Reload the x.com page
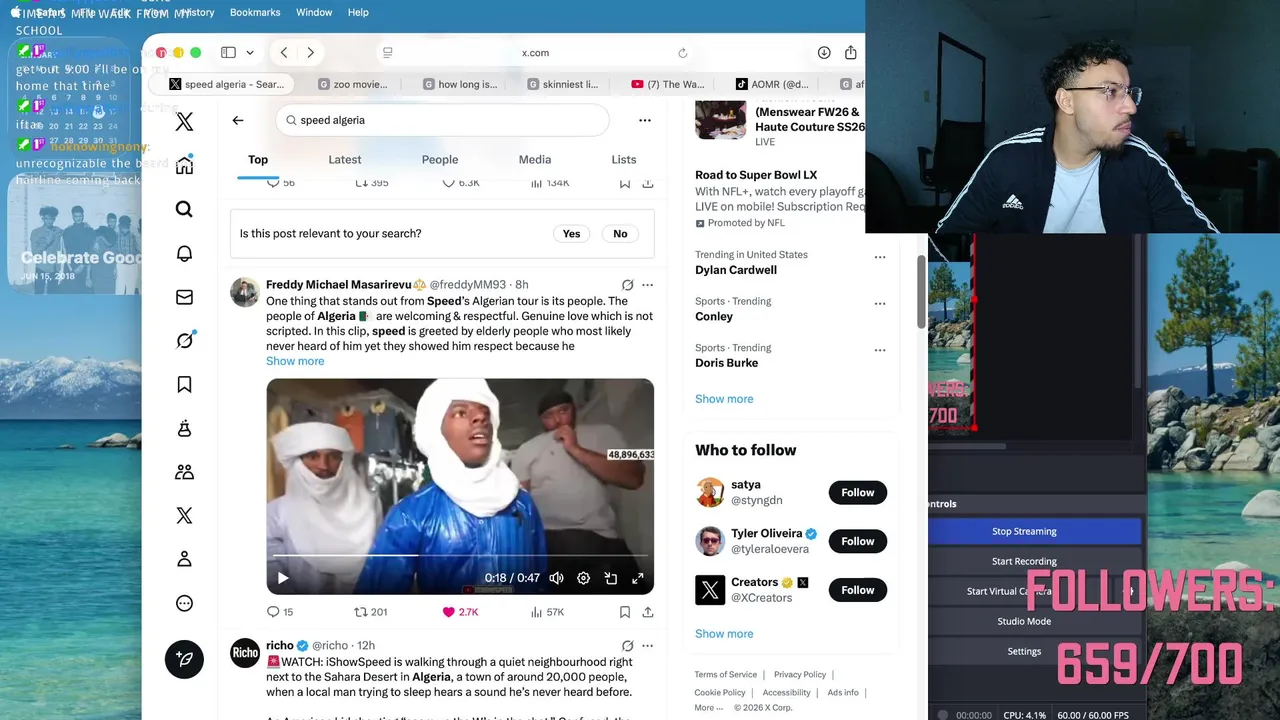The width and height of the screenshot is (1280, 720). pyautogui.click(x=683, y=53)
